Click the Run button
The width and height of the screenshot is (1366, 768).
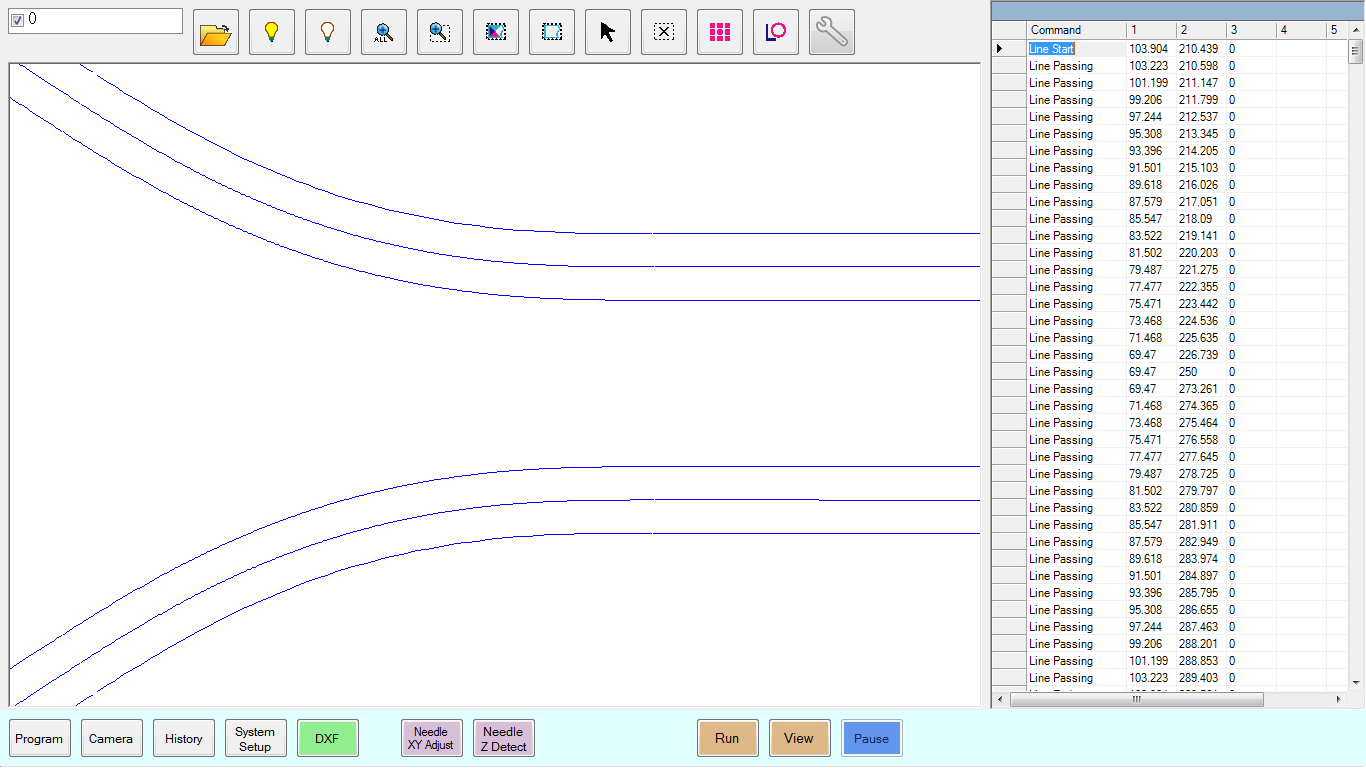pyautogui.click(x=727, y=739)
